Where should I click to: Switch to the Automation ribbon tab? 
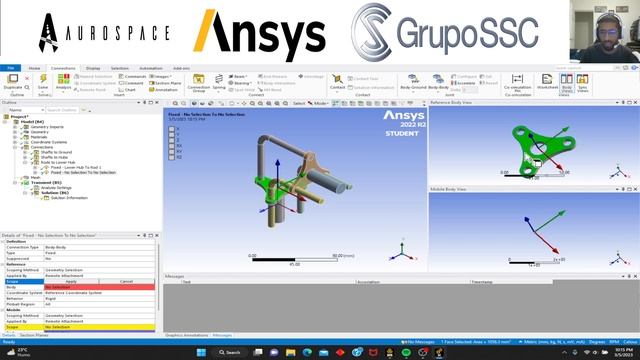(x=151, y=68)
